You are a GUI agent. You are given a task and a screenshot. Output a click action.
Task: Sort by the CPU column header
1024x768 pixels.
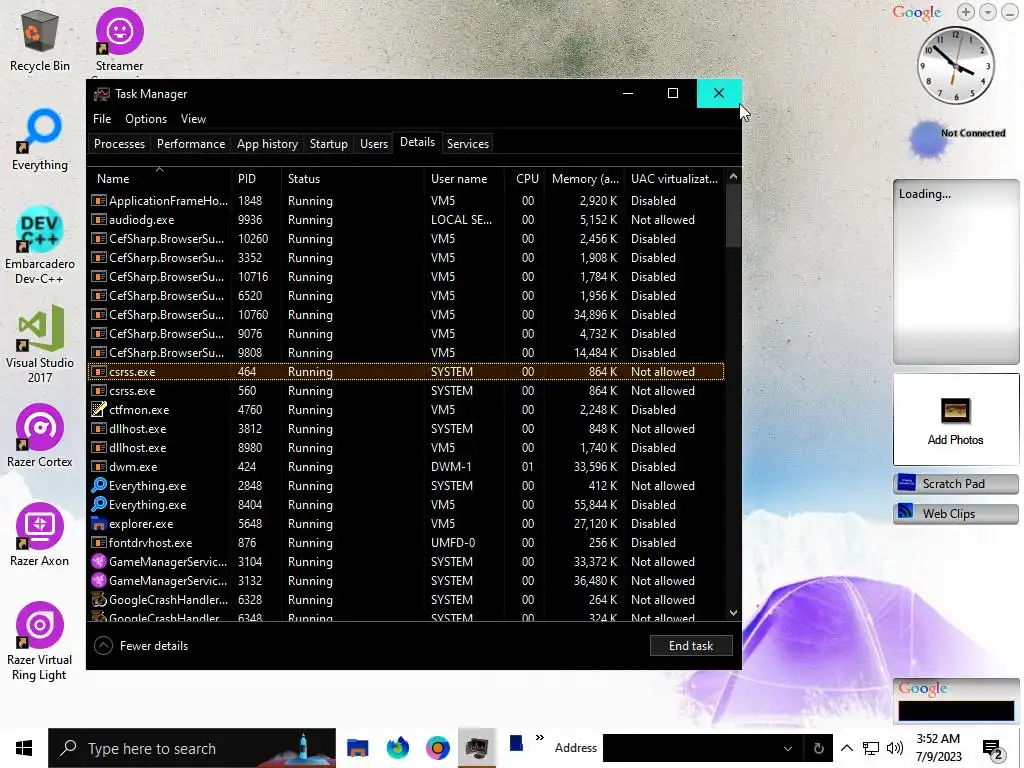(525, 178)
